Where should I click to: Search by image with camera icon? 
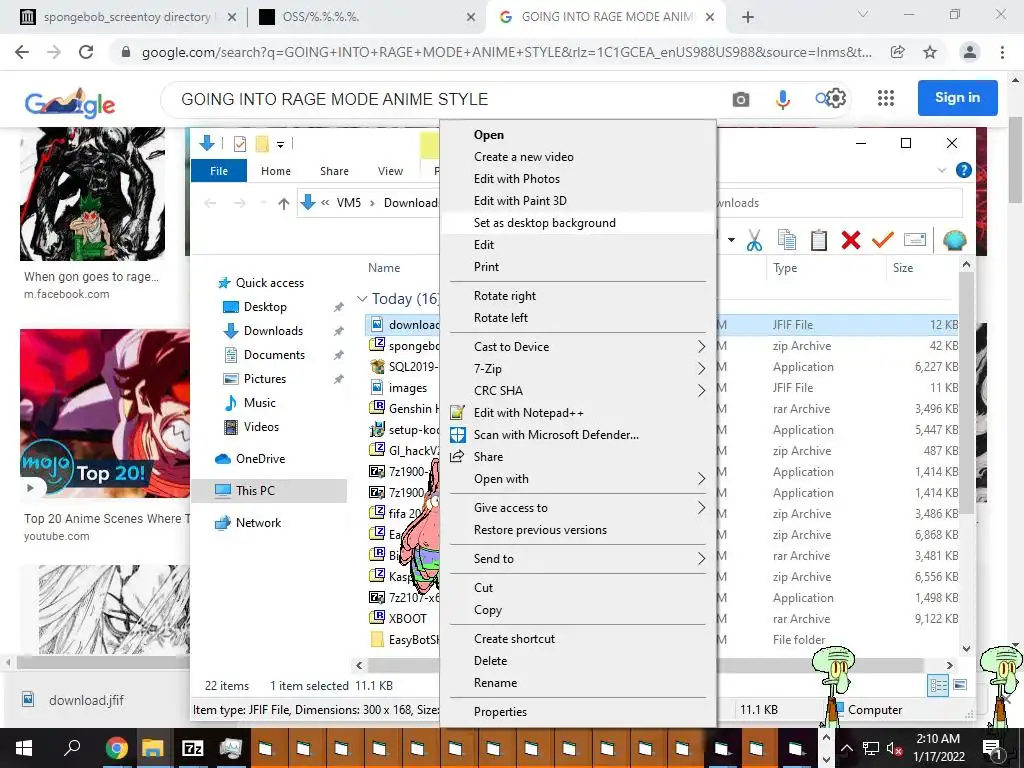(741, 99)
